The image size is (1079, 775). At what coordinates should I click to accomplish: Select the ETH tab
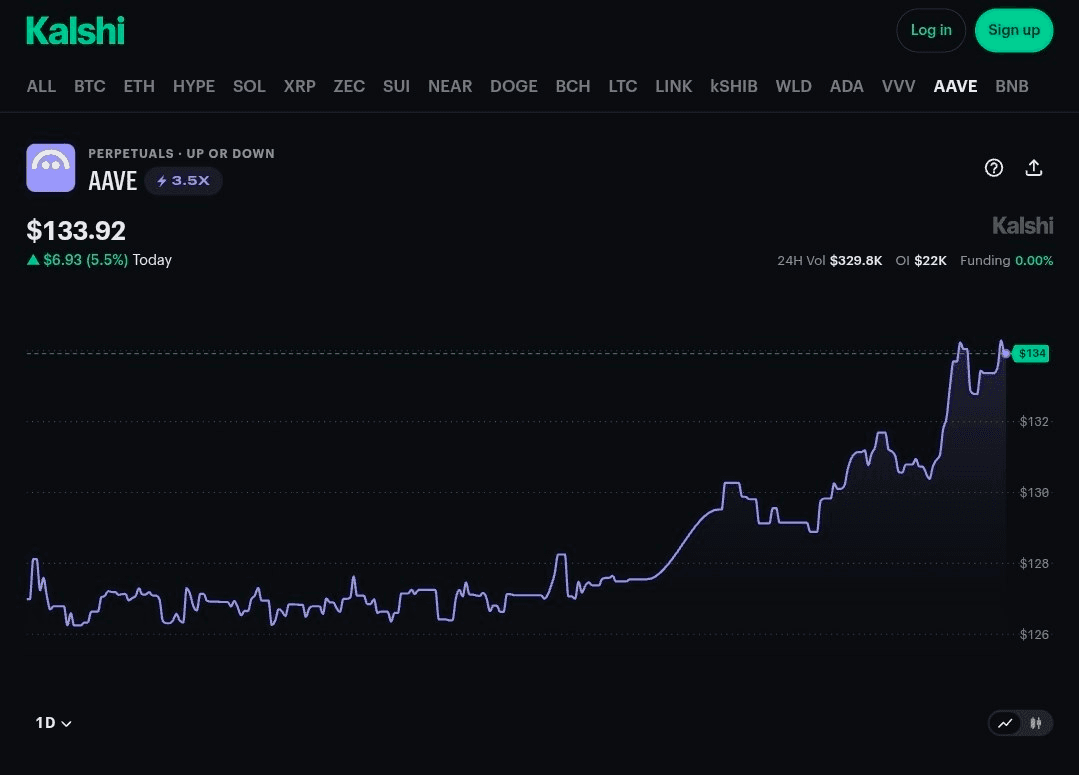pyautogui.click(x=139, y=86)
